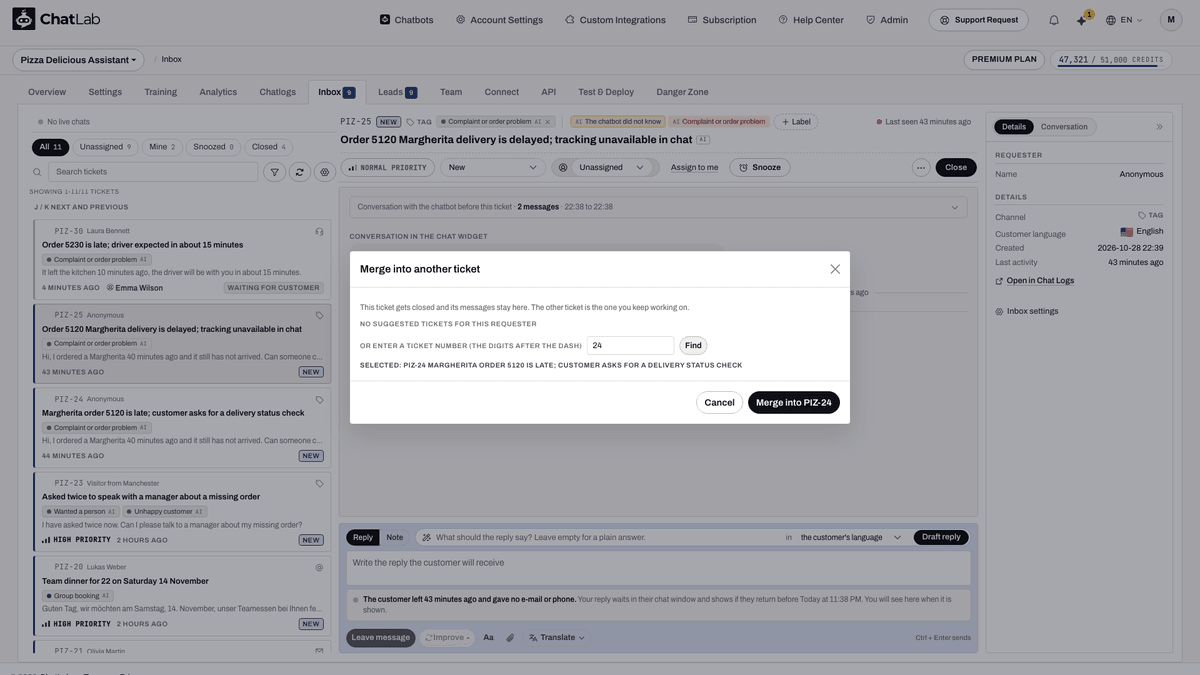Add a label with + Label
Image resolution: width=1200 pixels, height=675 pixels.
[x=795, y=122]
